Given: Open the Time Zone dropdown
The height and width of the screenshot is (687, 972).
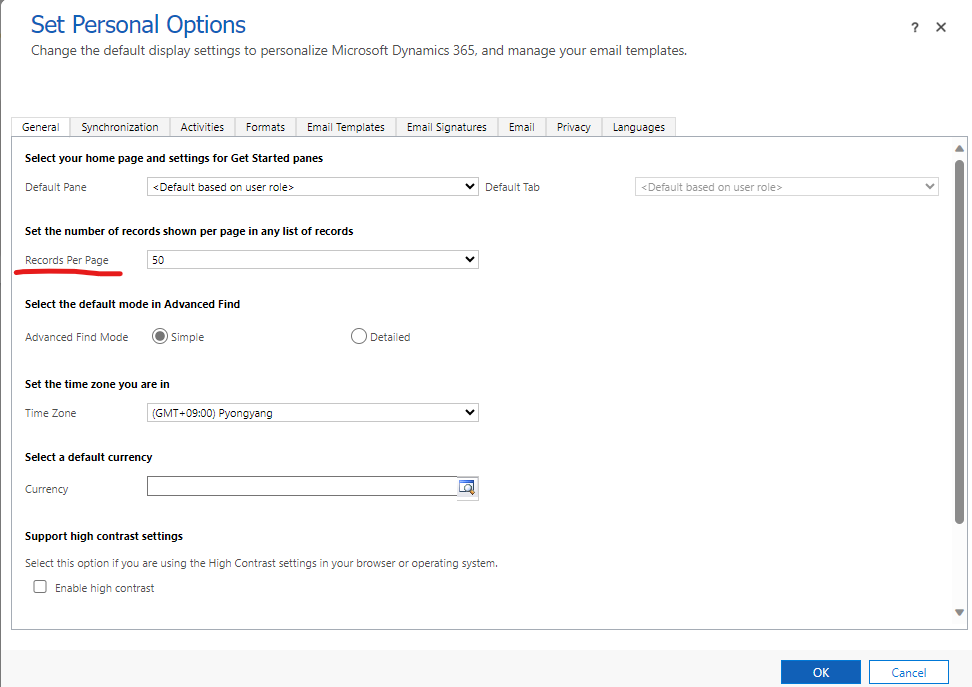Looking at the screenshot, I should [312, 412].
